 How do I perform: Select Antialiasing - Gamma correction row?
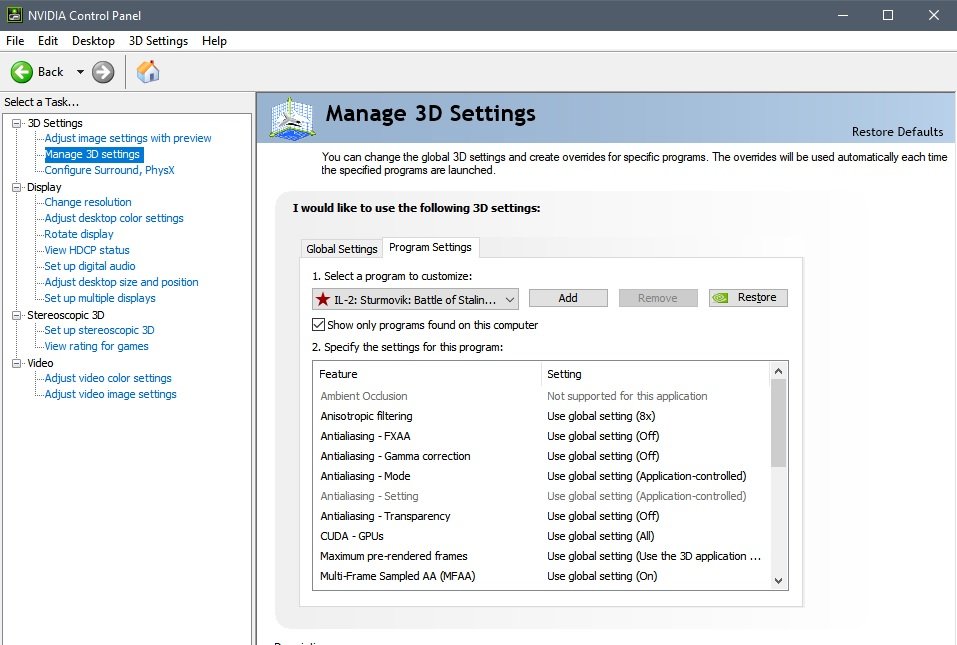542,456
